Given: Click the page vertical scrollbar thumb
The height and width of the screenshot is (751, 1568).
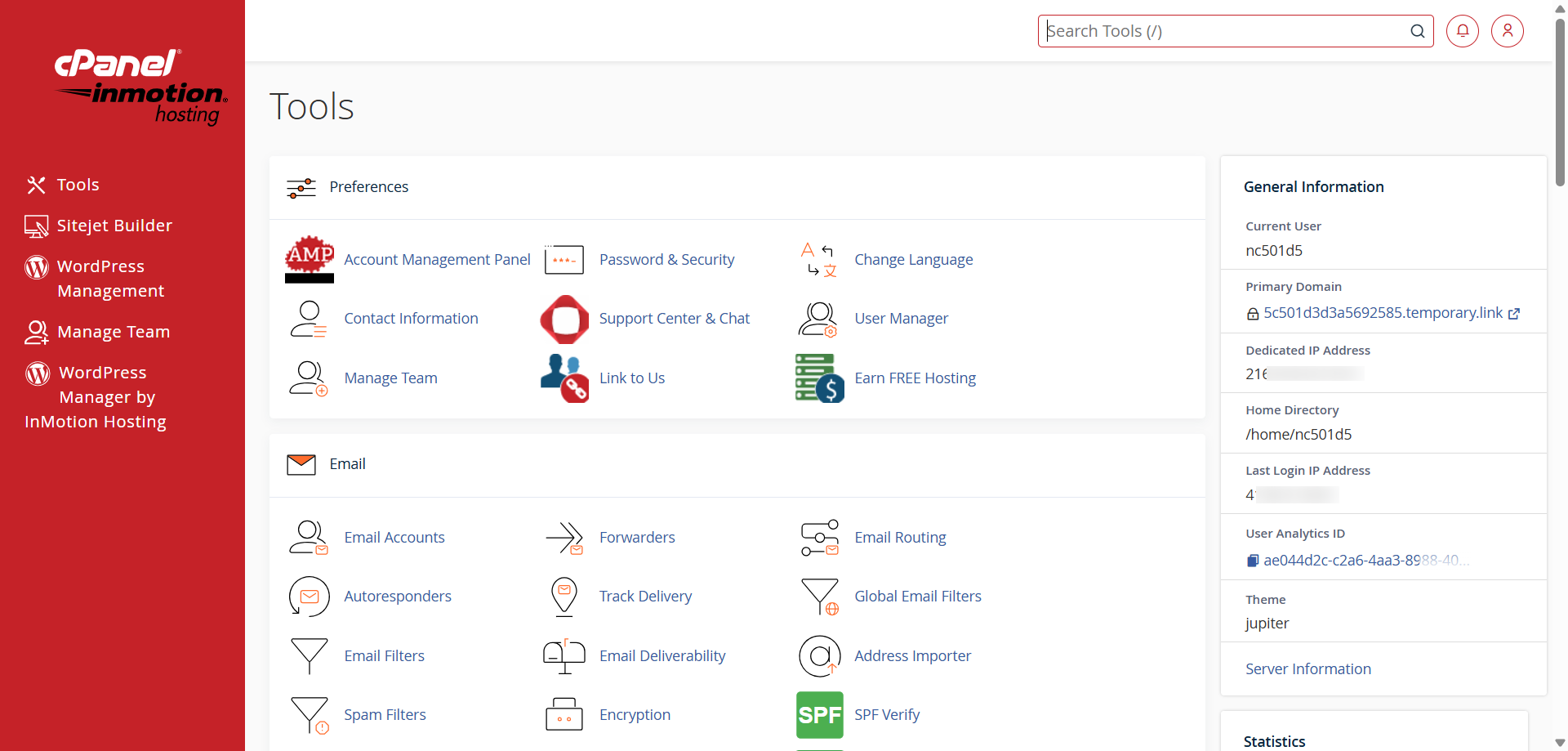Looking at the screenshot, I should click(x=1560, y=102).
